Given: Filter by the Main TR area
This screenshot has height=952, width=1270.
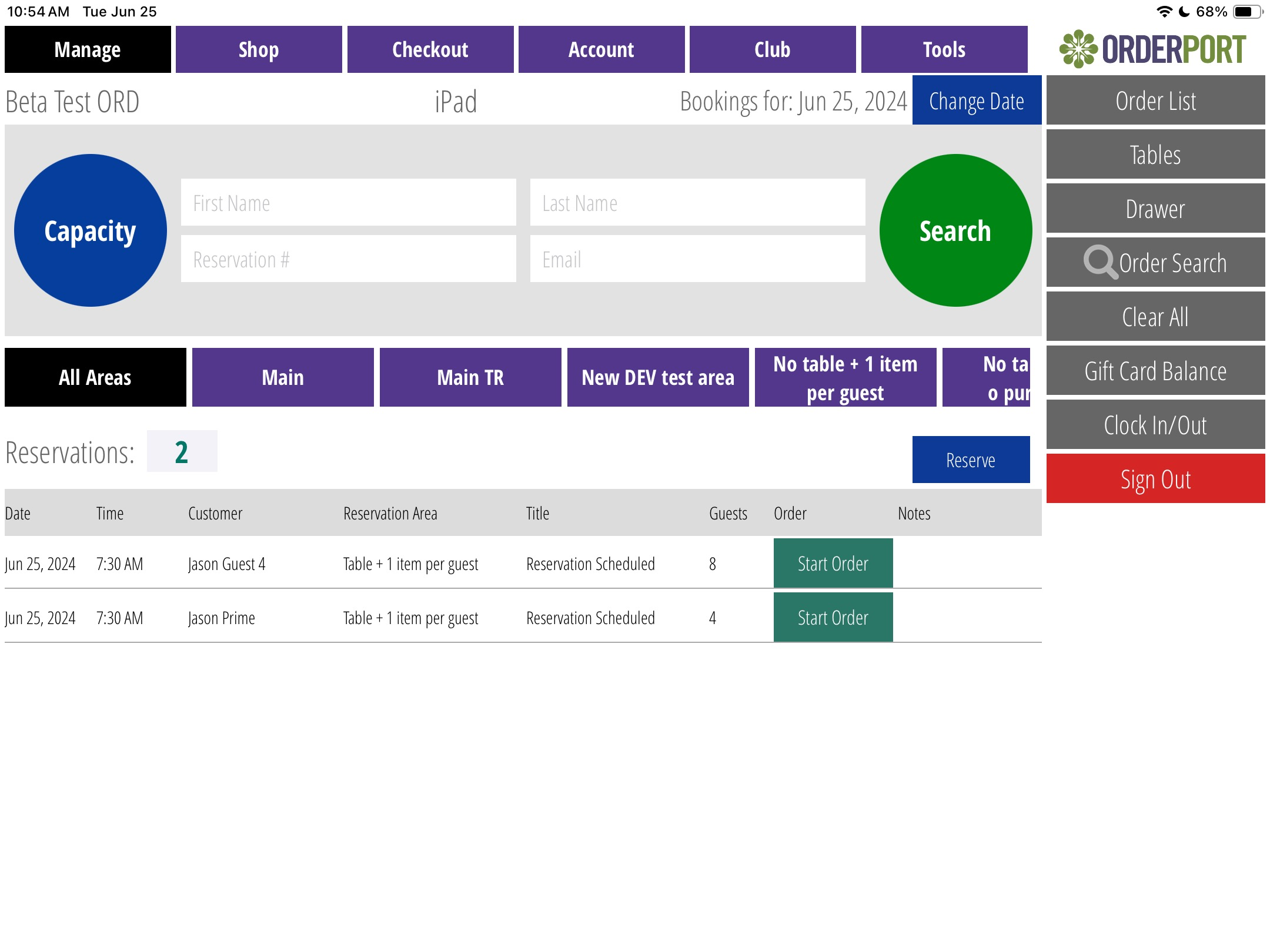Looking at the screenshot, I should pyautogui.click(x=470, y=377).
